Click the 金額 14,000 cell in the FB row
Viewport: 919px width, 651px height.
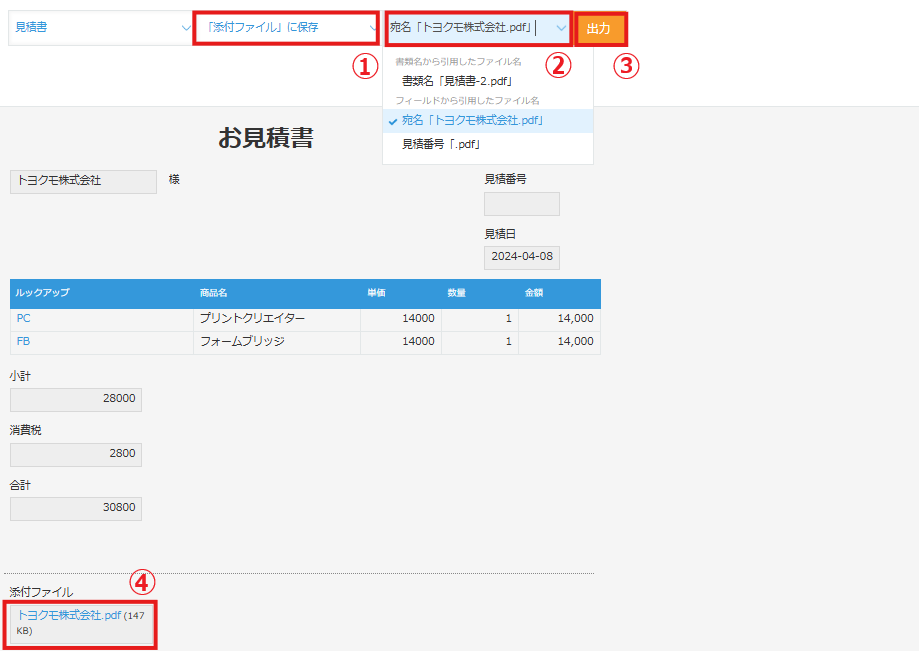pyautogui.click(x=560, y=342)
